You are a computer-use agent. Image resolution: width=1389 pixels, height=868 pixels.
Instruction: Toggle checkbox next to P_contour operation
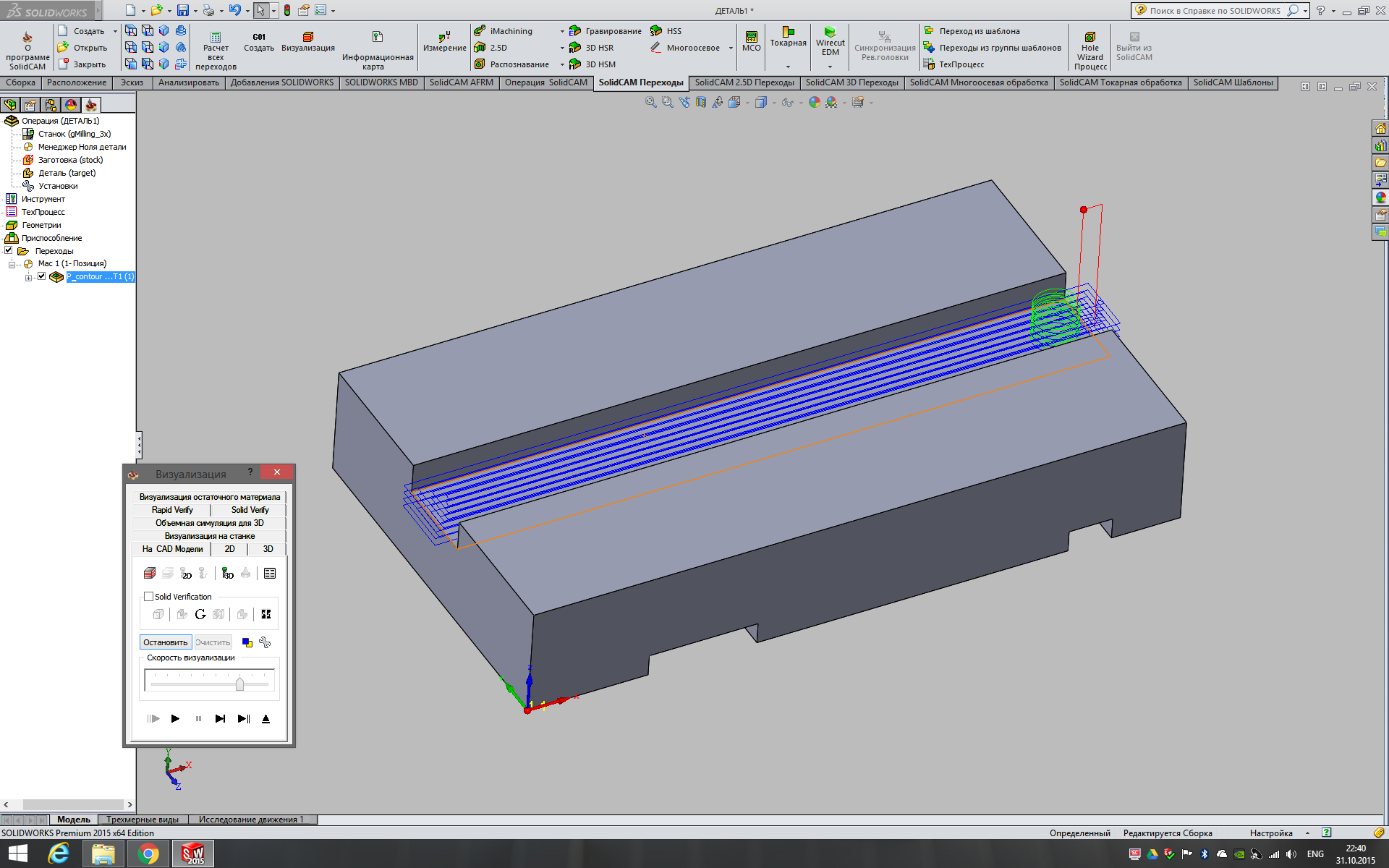point(42,276)
